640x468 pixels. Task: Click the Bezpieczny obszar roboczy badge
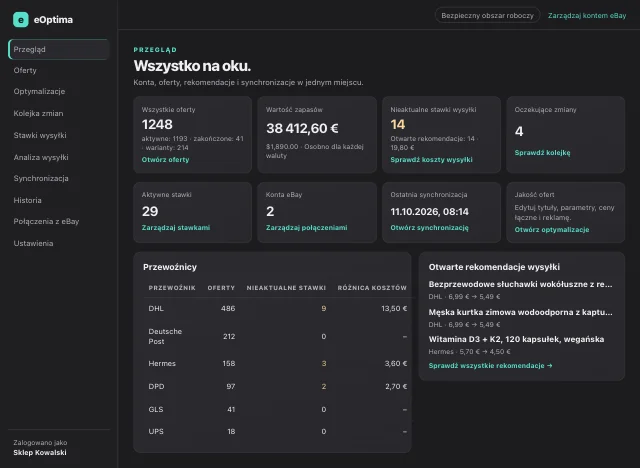[487, 16]
